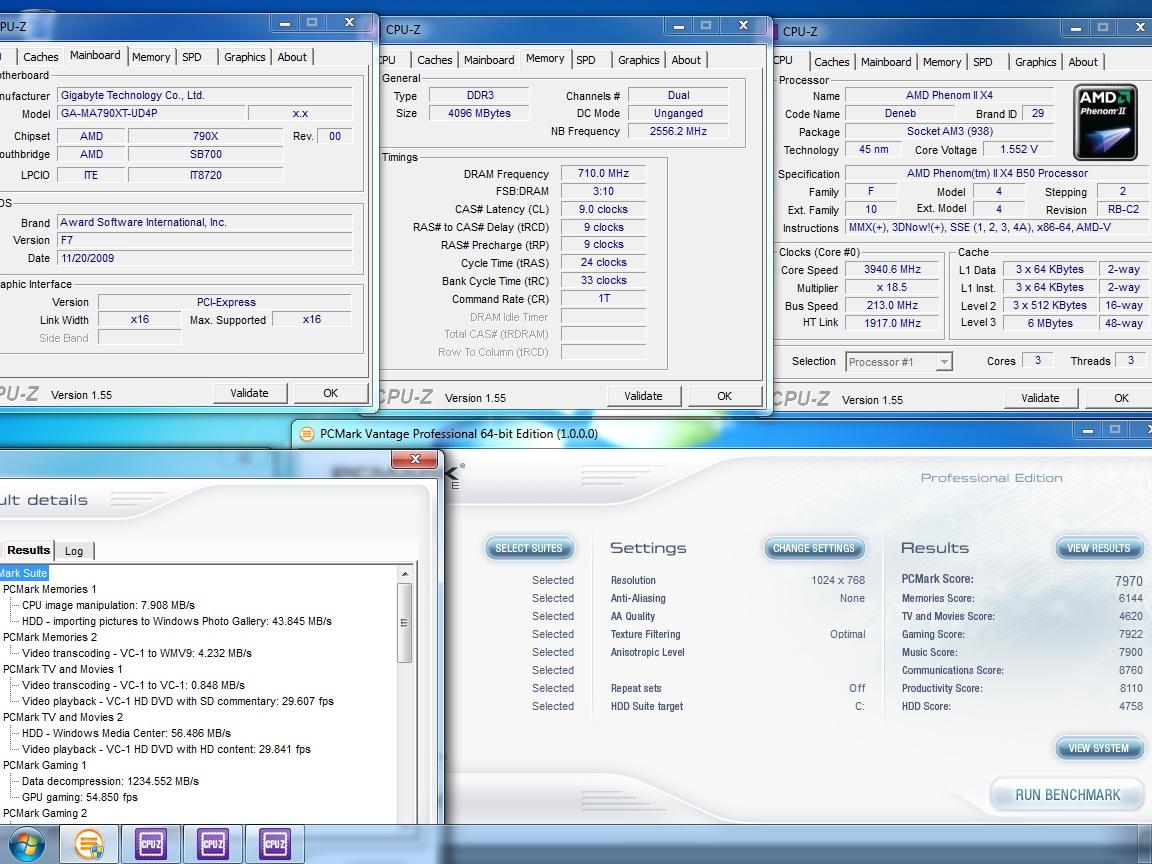Screen dimensions: 1152x864
Task: Open the Windows Start orb
Action: point(25,845)
